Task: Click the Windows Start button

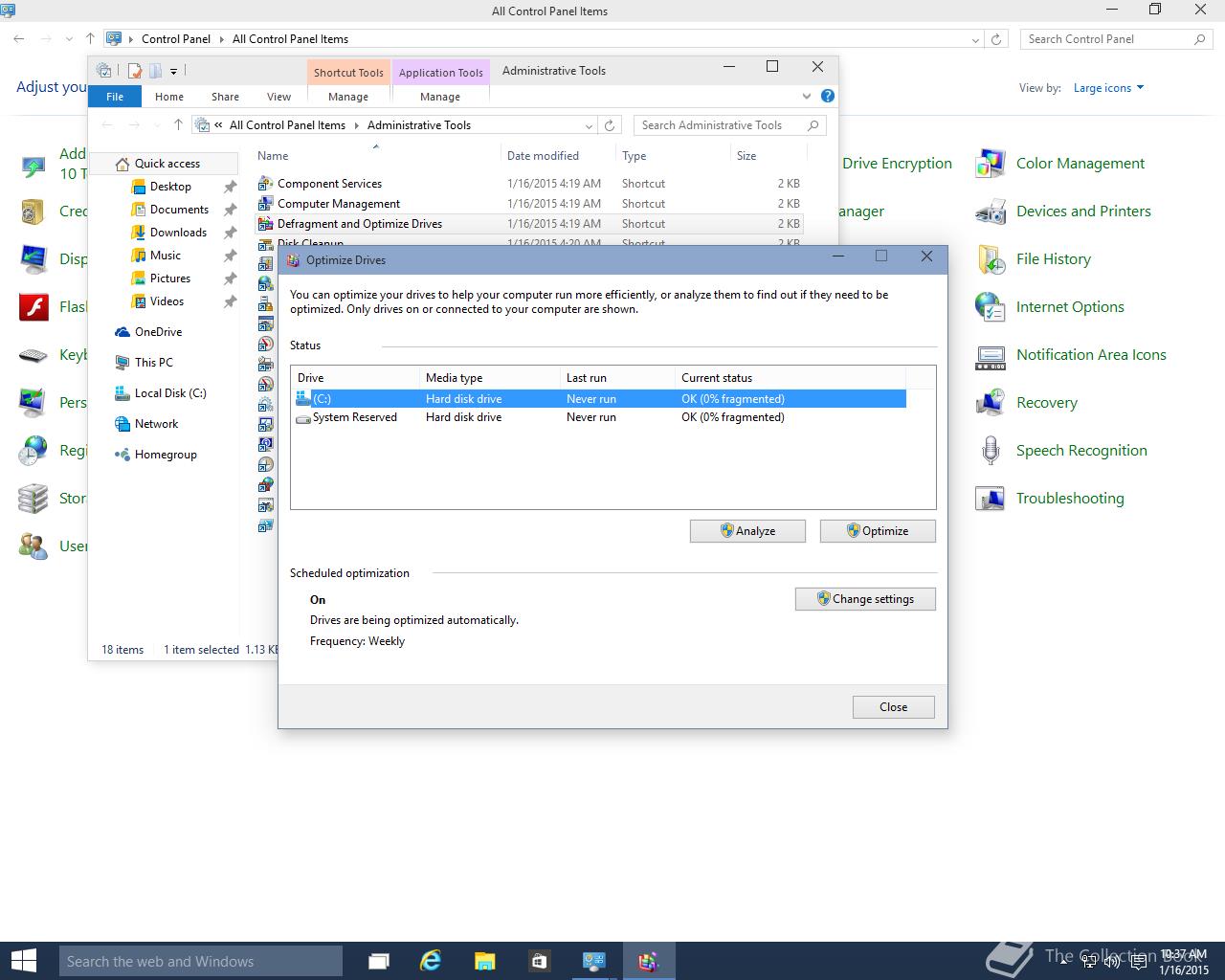Action: click(x=23, y=961)
